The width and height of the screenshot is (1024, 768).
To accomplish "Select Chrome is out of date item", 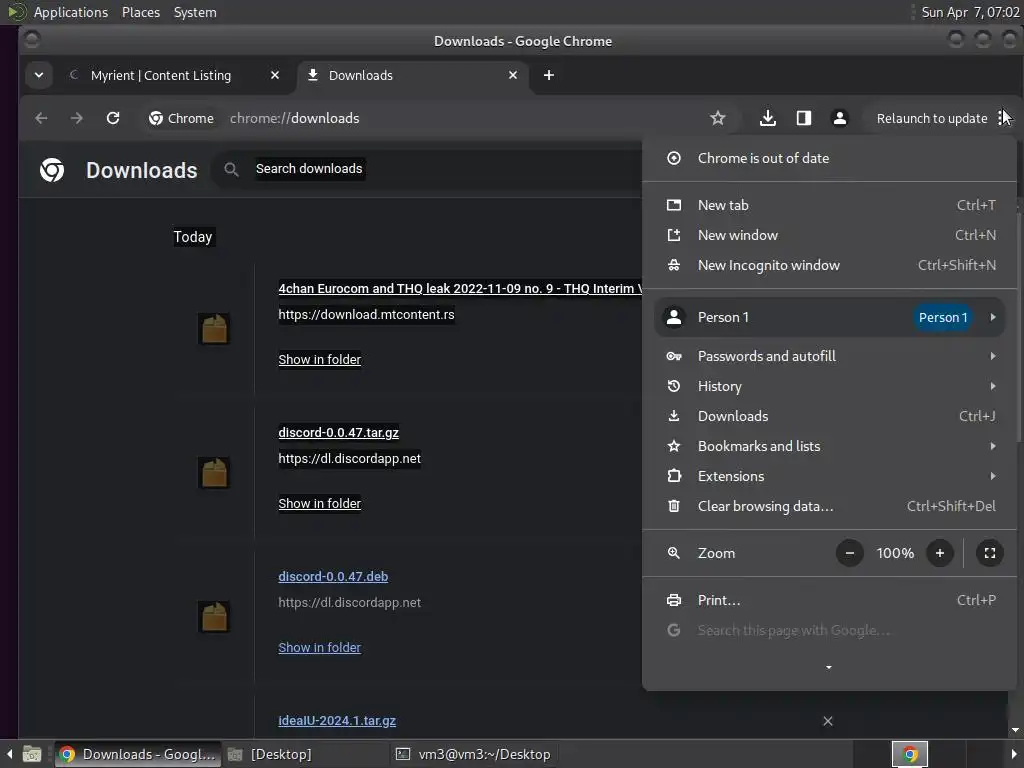I will (829, 158).
